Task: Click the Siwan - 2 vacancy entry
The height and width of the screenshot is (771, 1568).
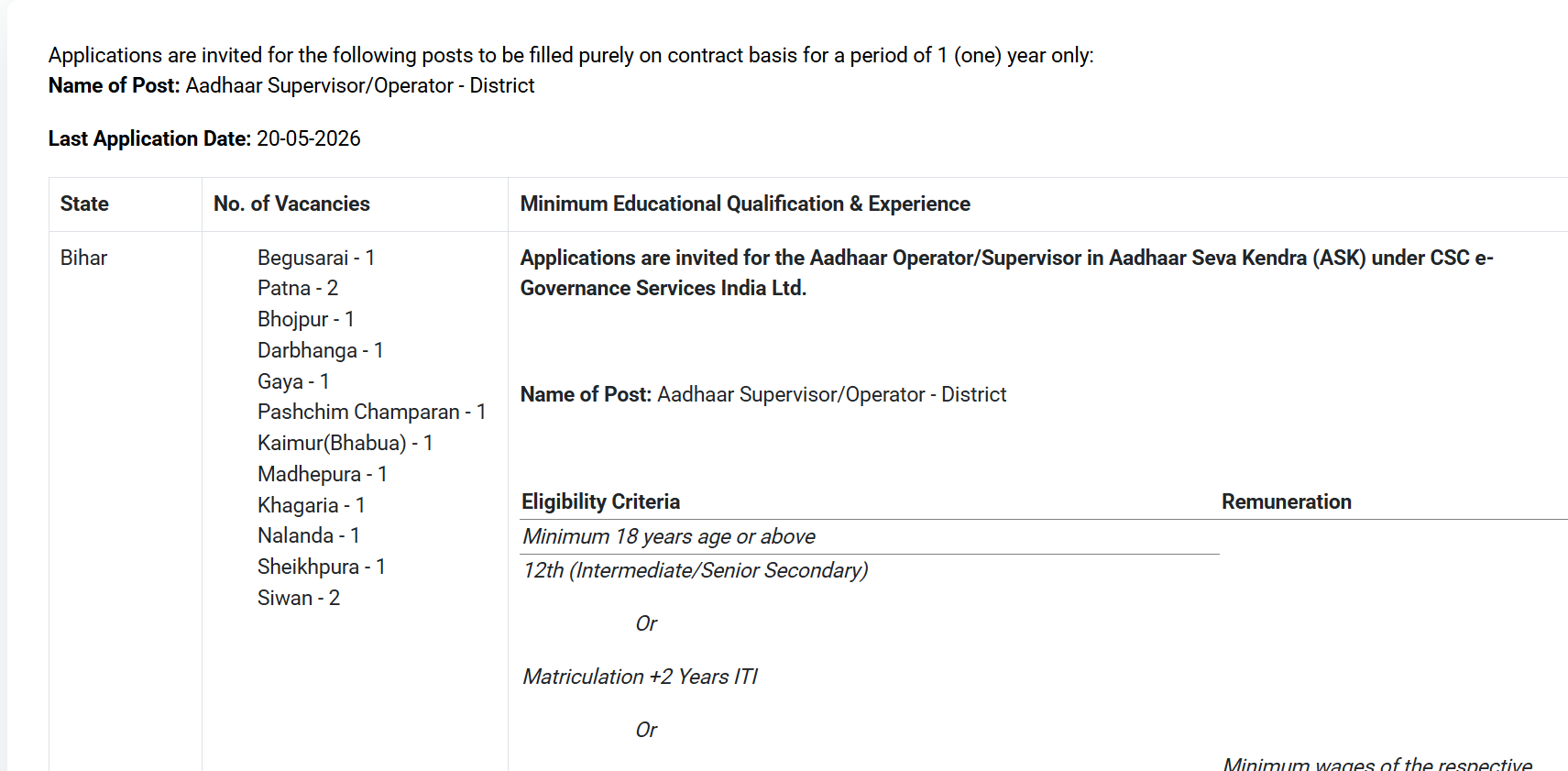Action: pyautogui.click(x=299, y=598)
